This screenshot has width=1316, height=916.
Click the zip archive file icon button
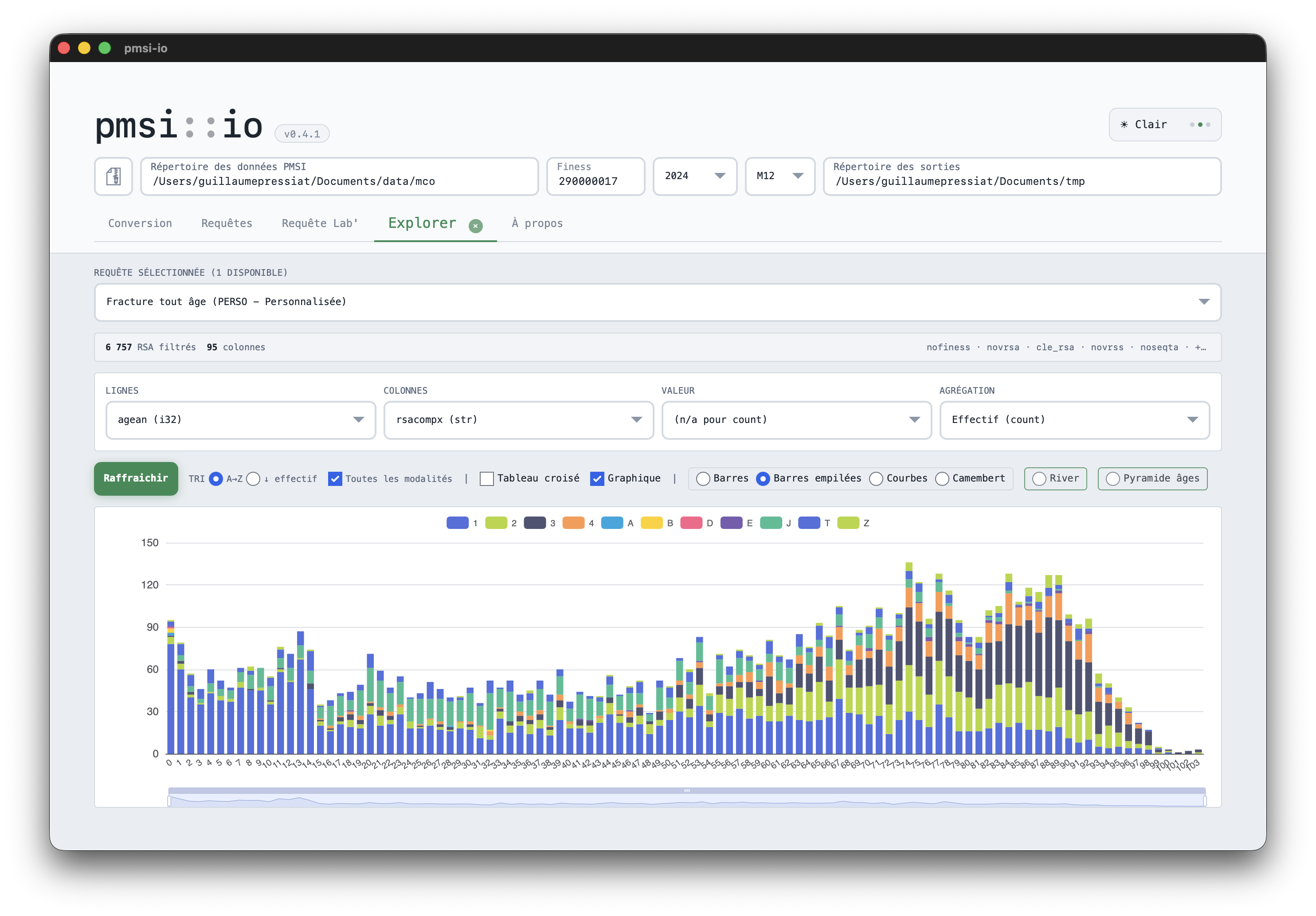click(114, 176)
